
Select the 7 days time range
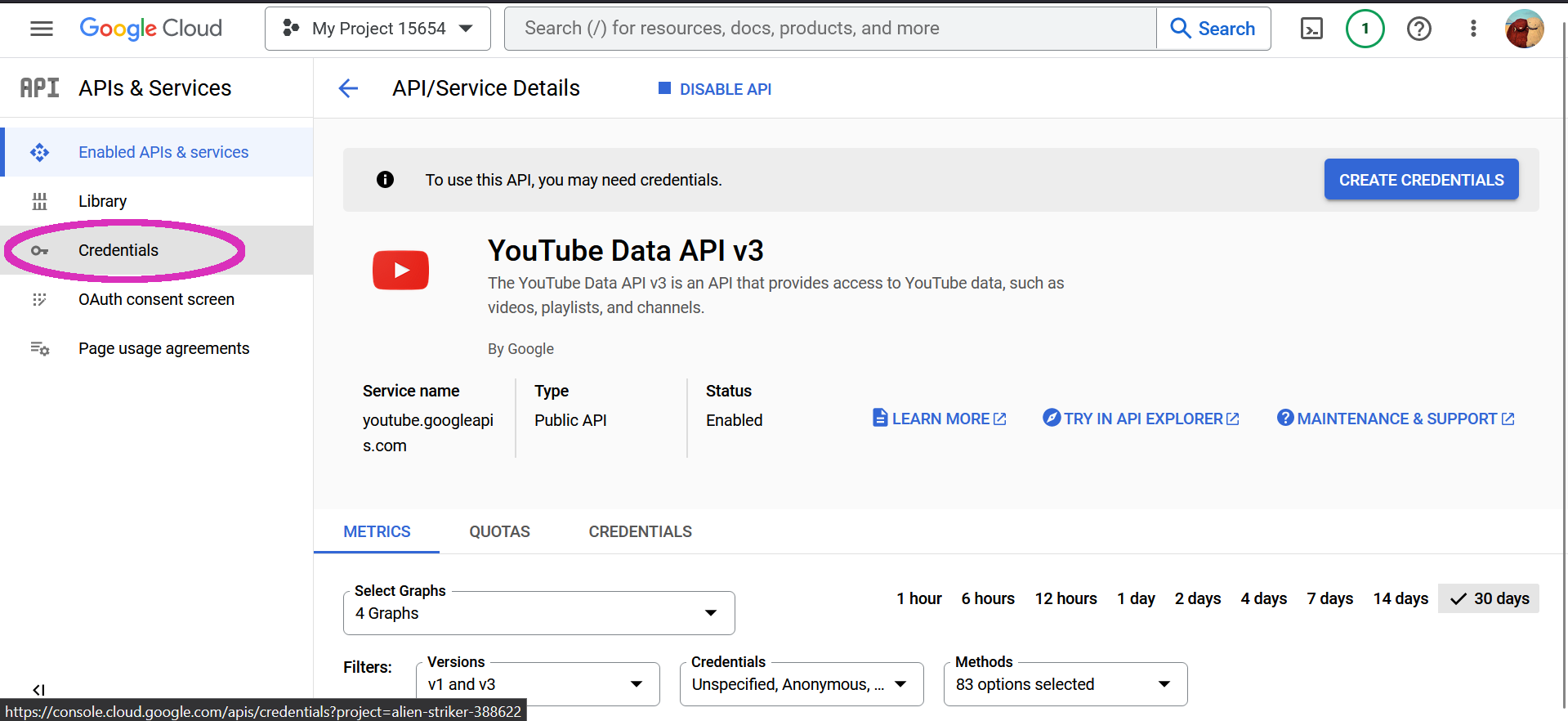(x=1329, y=598)
